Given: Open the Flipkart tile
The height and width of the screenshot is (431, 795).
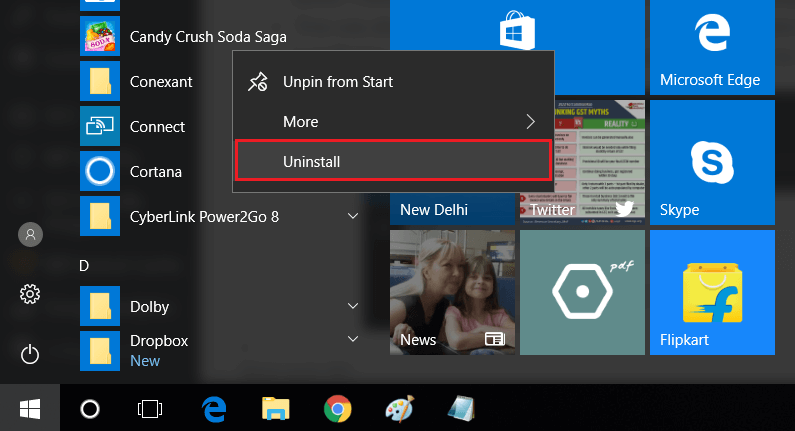Looking at the screenshot, I should [712, 293].
